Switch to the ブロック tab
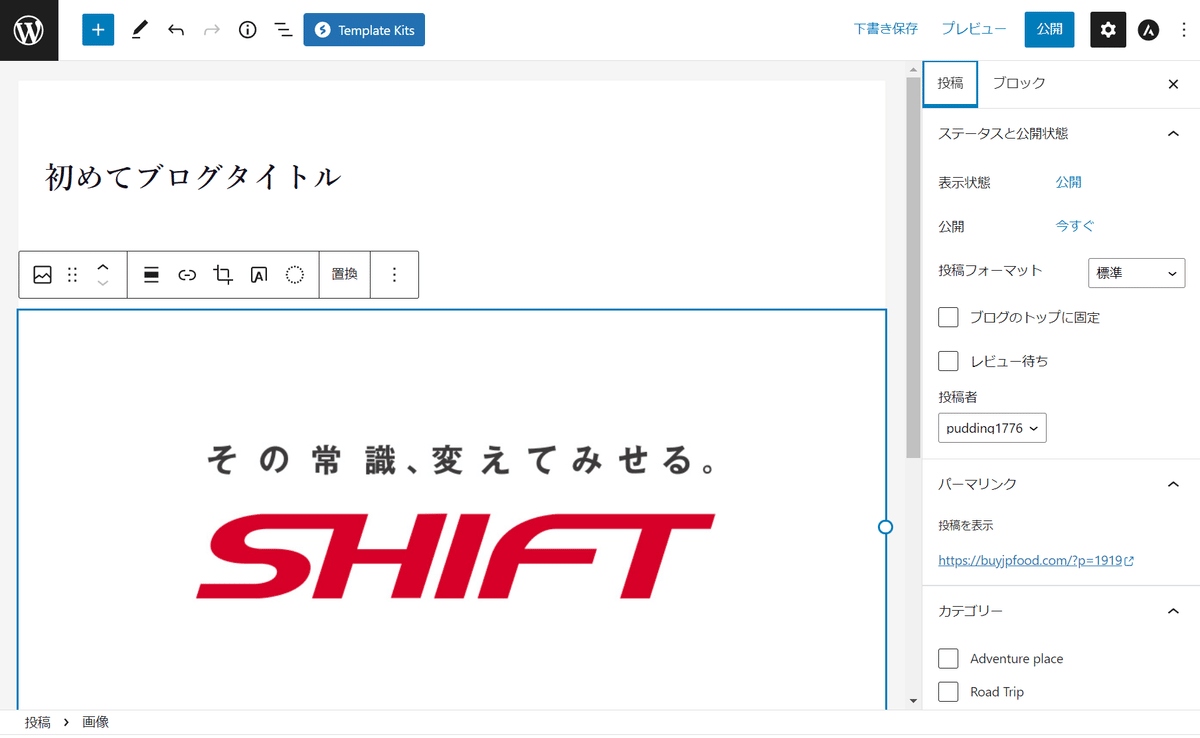Viewport: 1200px width, 738px height. coord(1018,83)
